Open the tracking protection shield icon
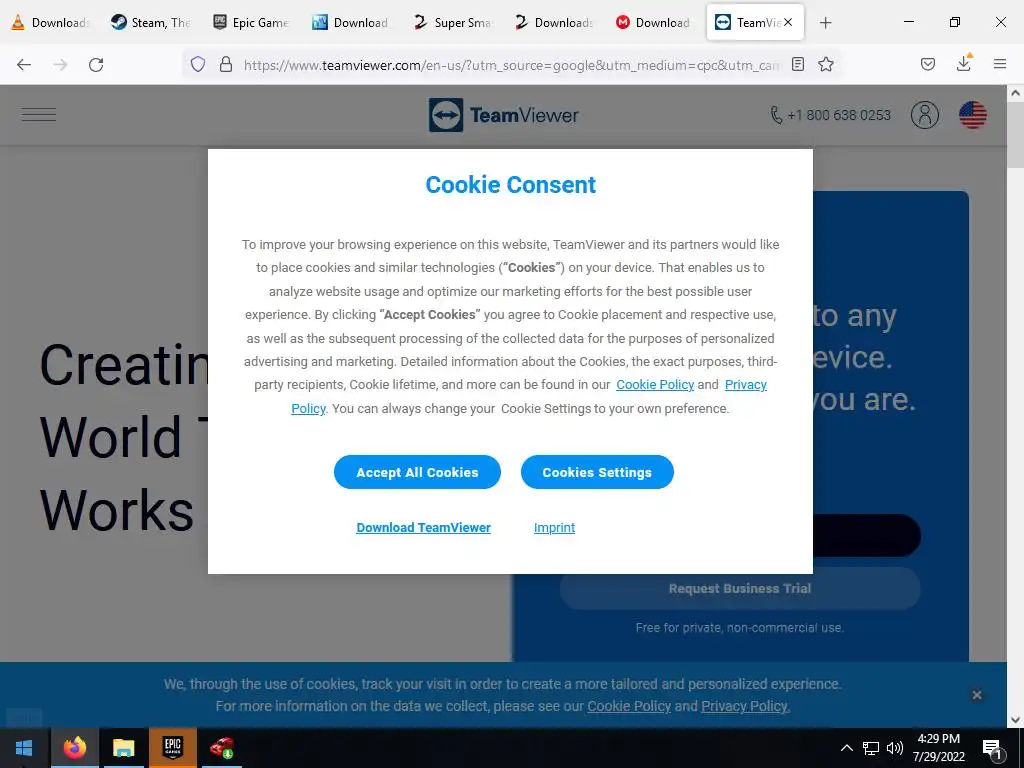The width and height of the screenshot is (1024, 768). [198, 64]
